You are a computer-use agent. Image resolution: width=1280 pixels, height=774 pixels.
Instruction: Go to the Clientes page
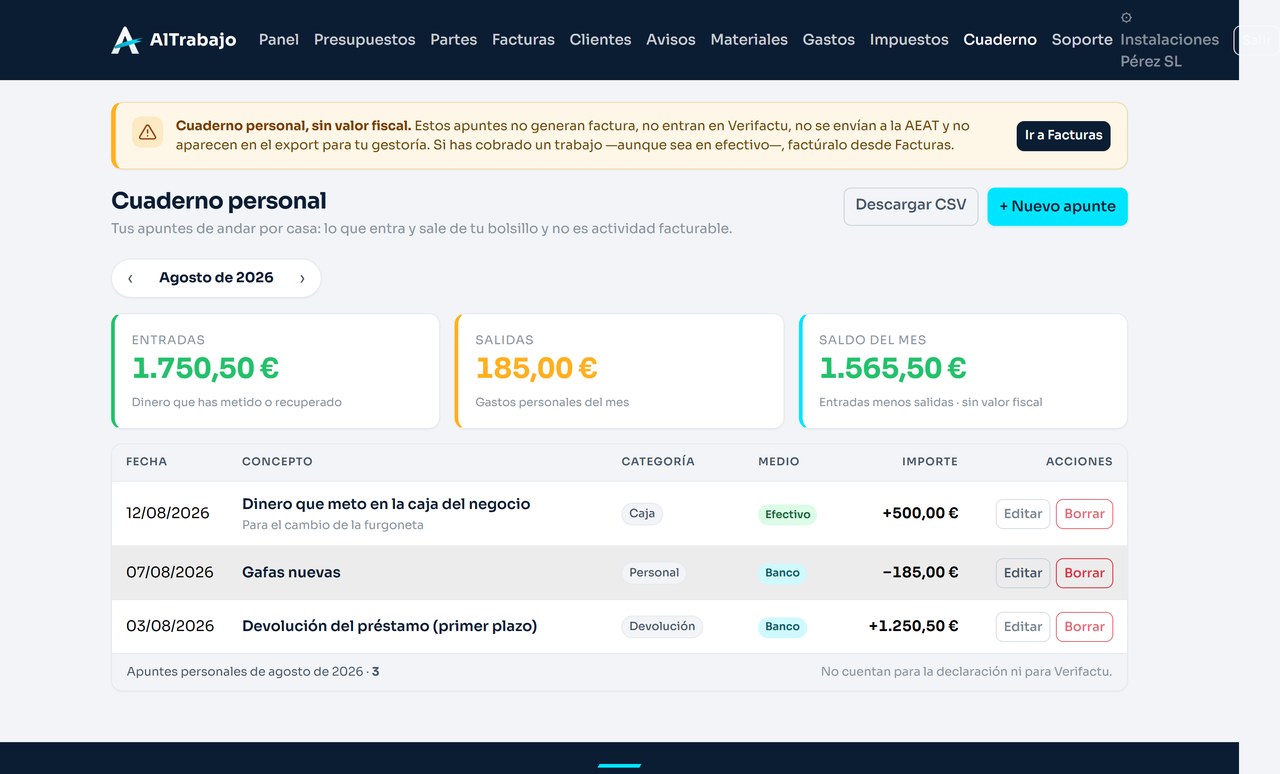600,40
